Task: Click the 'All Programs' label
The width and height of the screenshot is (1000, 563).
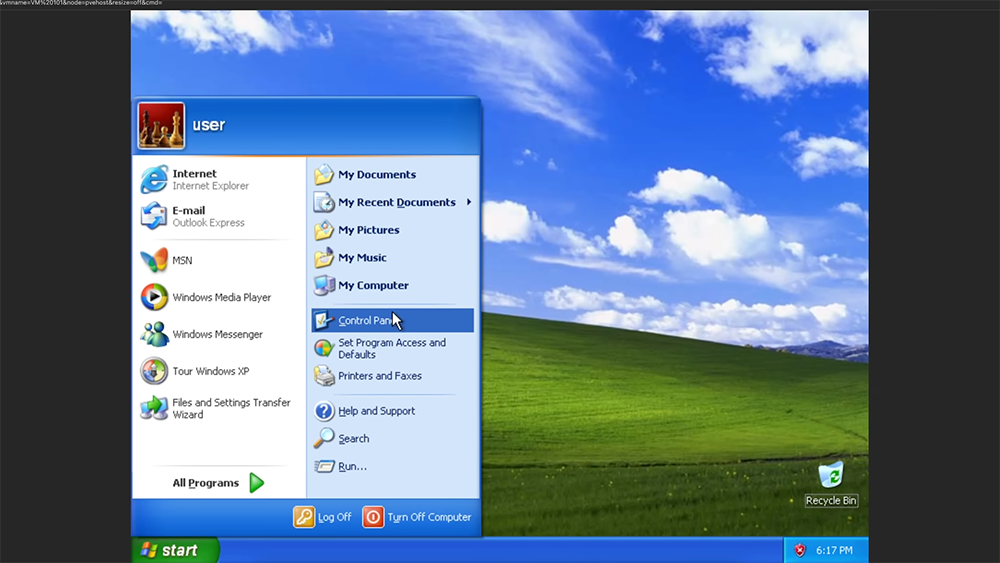Action: click(x=205, y=483)
